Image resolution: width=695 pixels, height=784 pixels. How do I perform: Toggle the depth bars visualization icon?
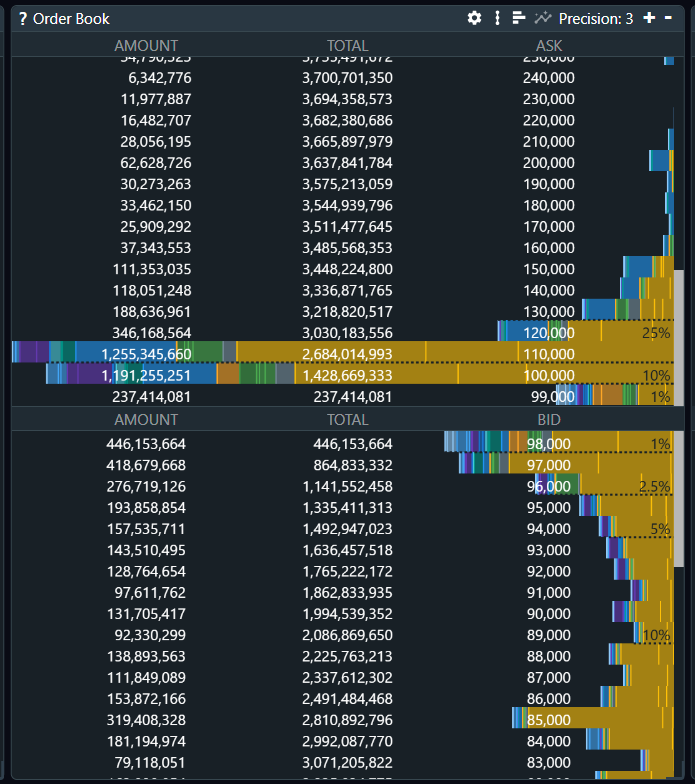(x=519, y=18)
